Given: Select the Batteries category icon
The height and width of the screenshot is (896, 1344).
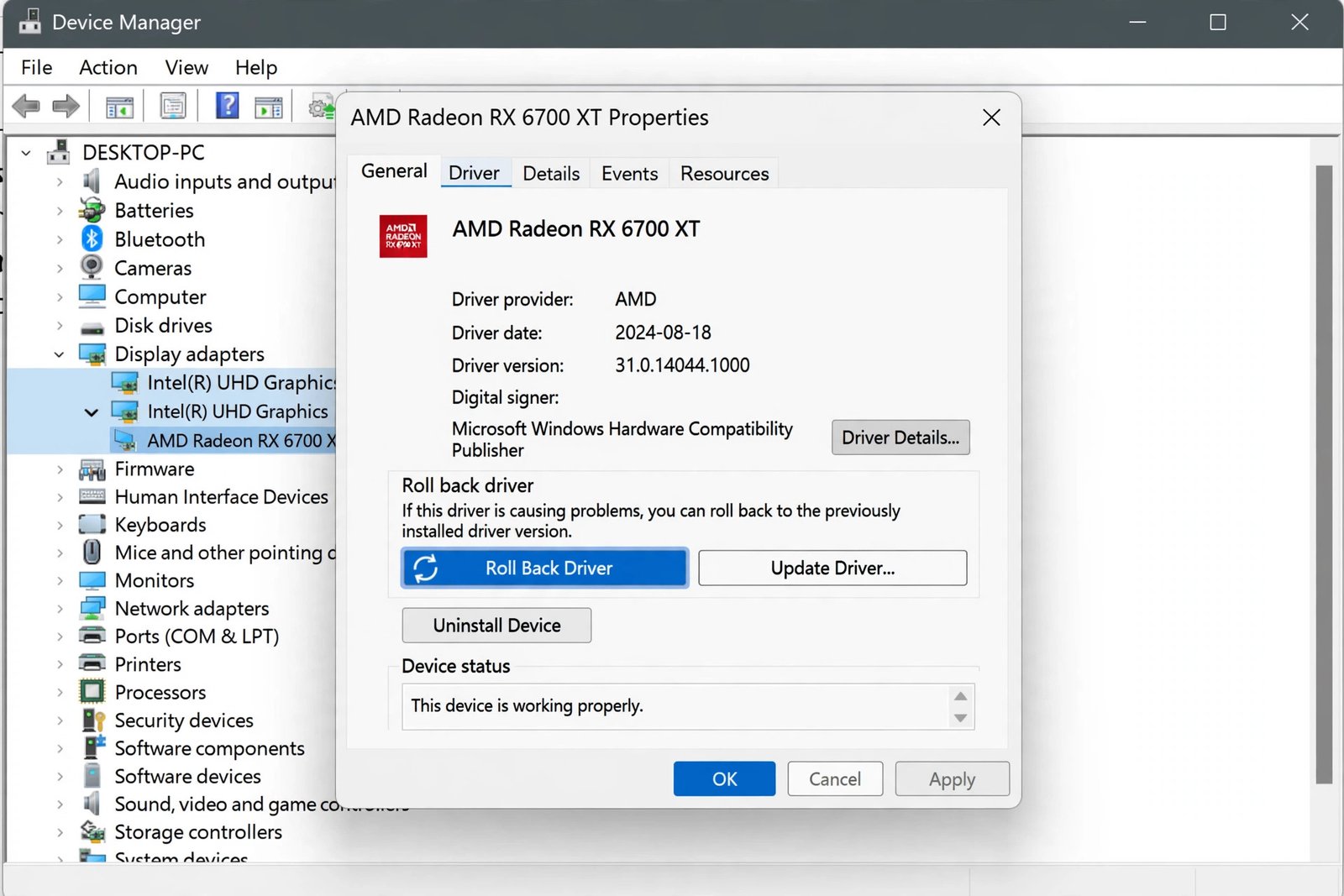Looking at the screenshot, I should [x=92, y=210].
